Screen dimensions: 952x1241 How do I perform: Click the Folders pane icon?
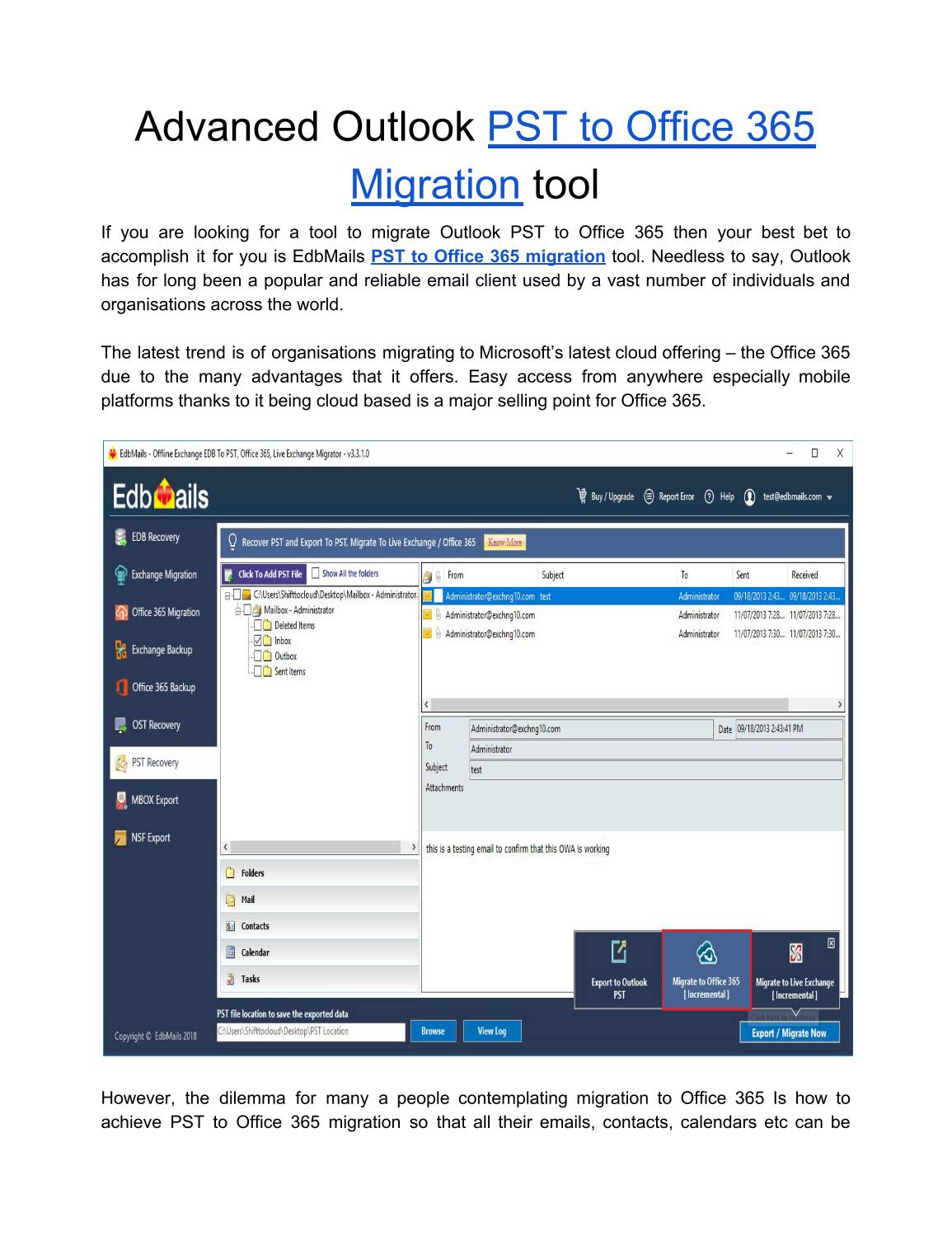pyautogui.click(x=231, y=873)
